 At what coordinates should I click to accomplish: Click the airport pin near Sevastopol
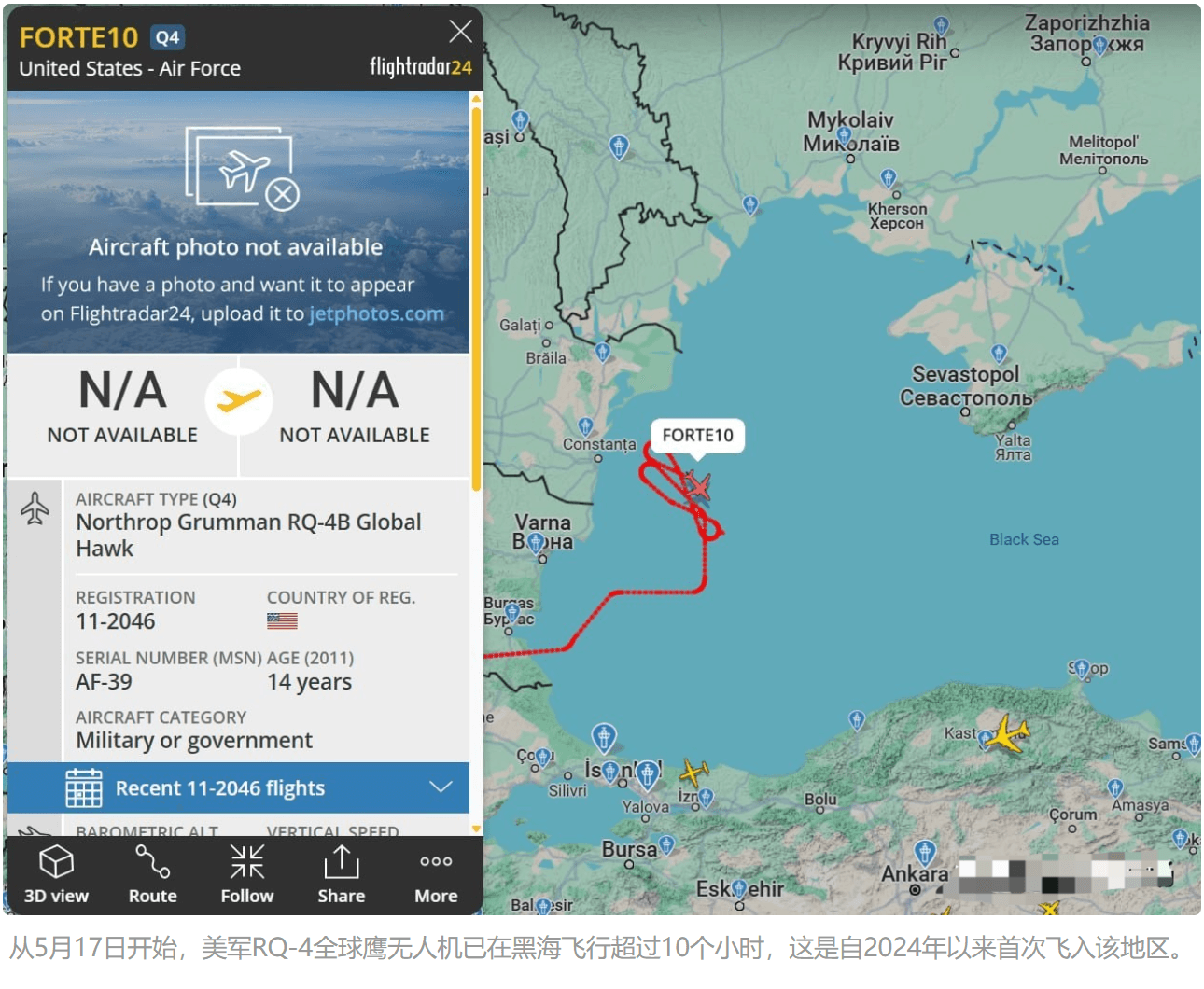1000,355
